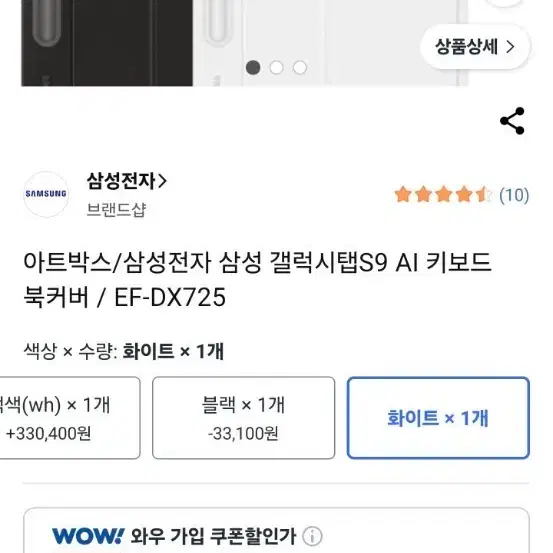Image resolution: width=553 pixels, height=553 pixels.
Task: Tap the WOW membership logo
Action: coord(88,536)
